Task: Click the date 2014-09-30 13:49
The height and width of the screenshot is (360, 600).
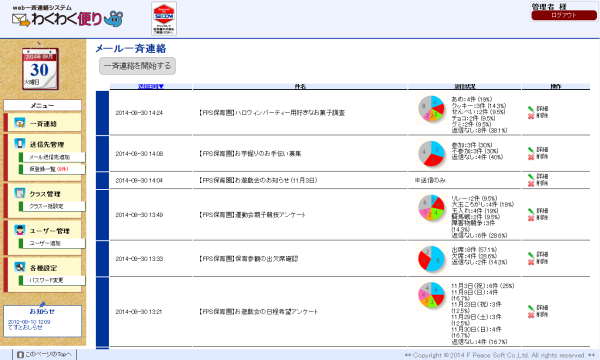Action: (x=139, y=215)
